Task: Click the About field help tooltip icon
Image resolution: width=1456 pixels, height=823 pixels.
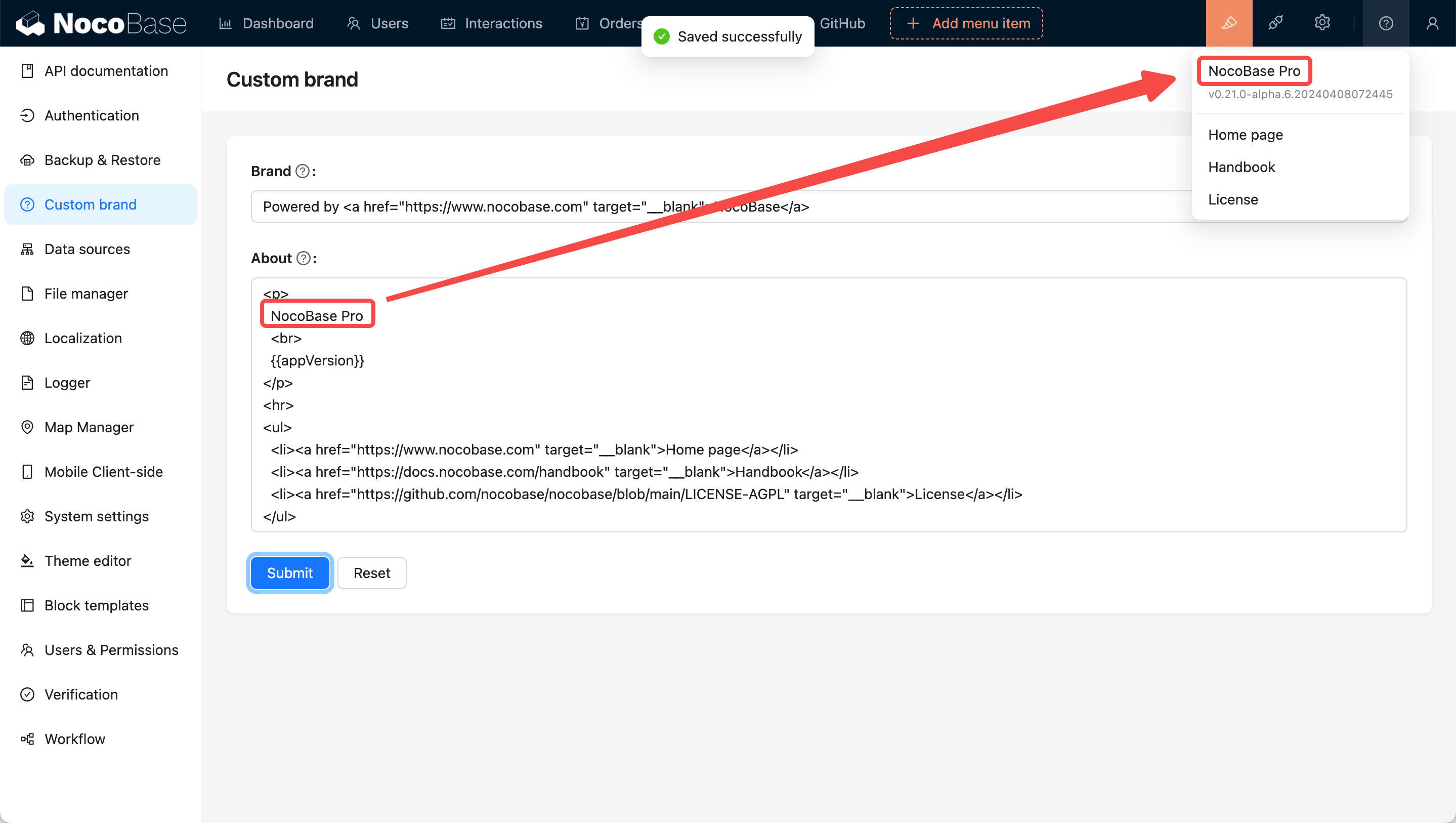Action: 304,259
